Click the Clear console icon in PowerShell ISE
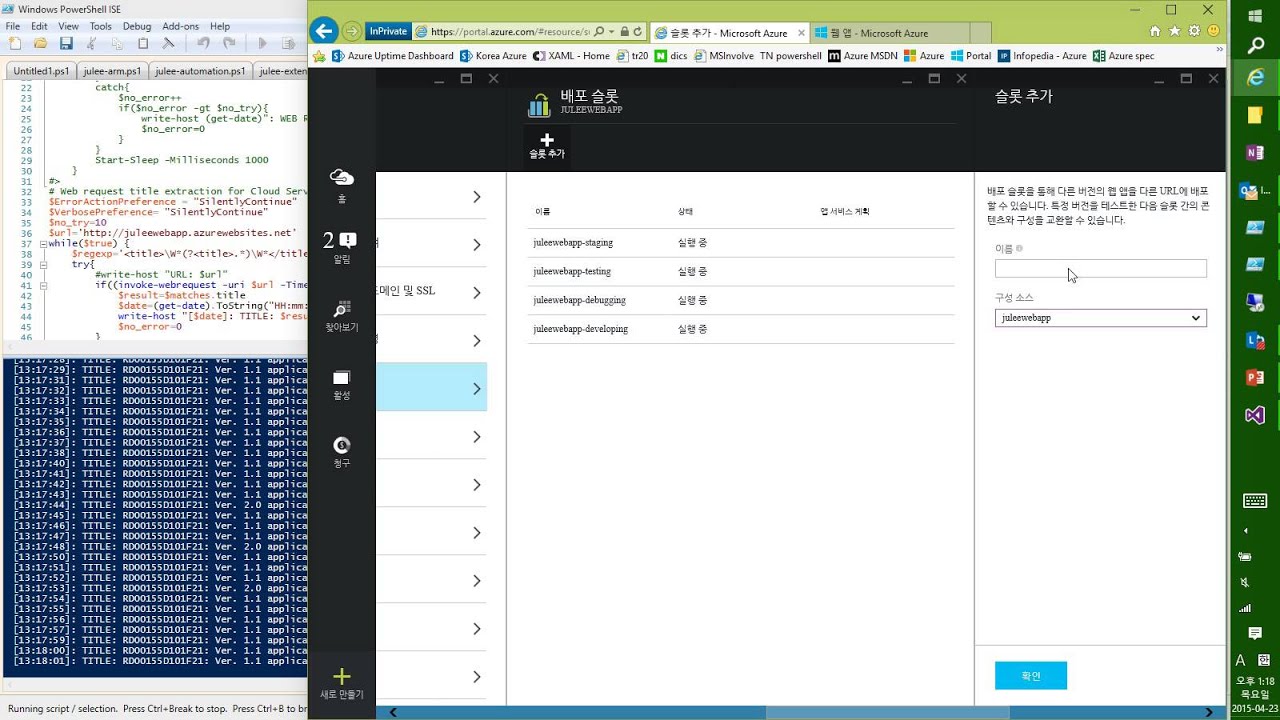The height and width of the screenshot is (720, 1280). pos(168,43)
